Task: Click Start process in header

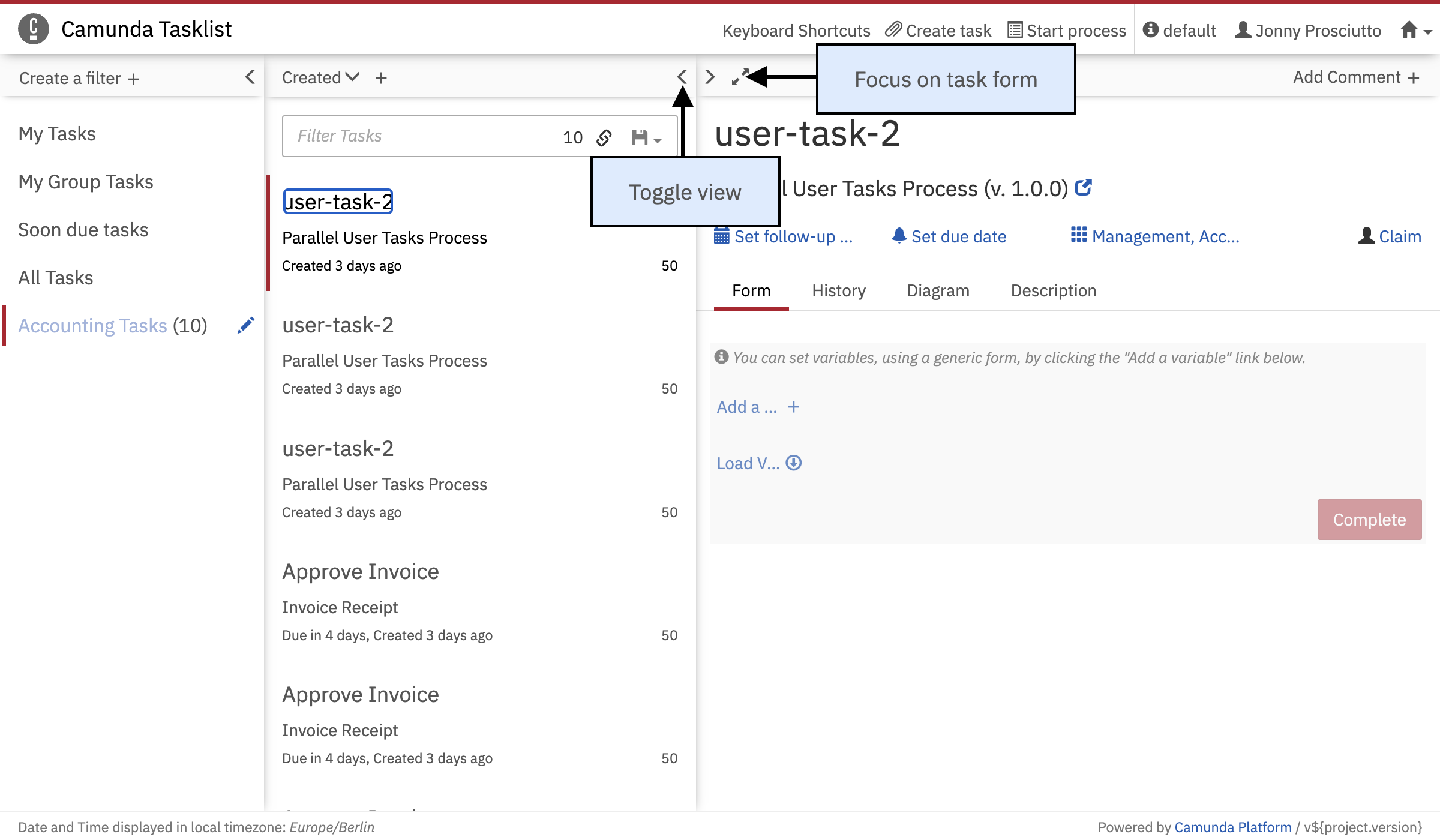Action: point(1067,31)
